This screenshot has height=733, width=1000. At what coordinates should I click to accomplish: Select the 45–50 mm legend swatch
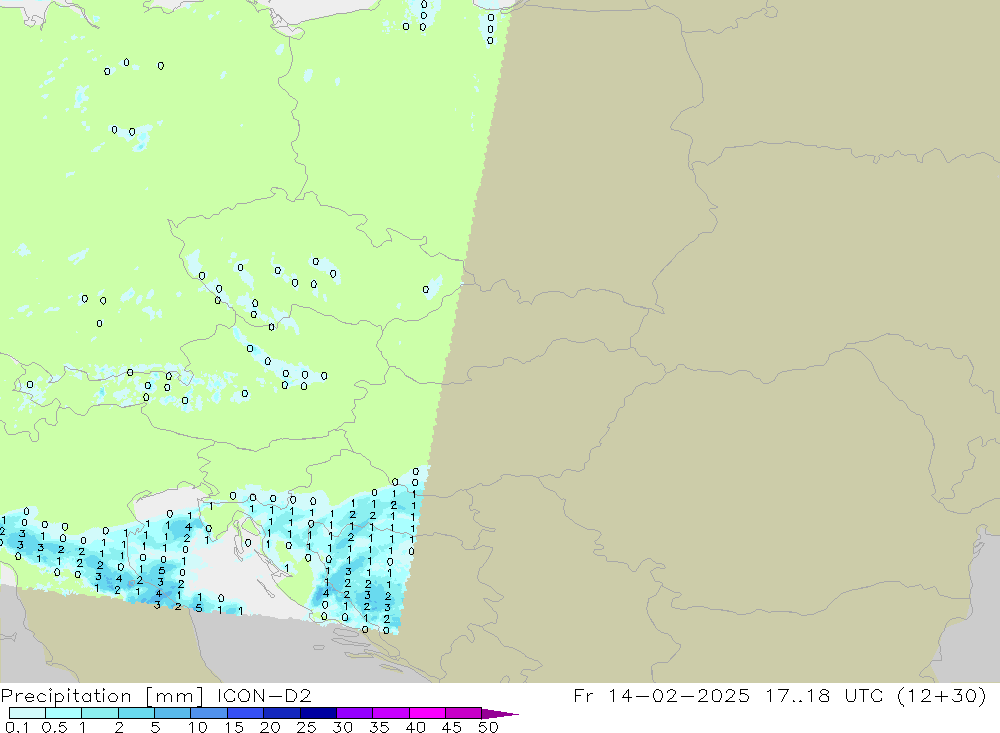coord(463,713)
